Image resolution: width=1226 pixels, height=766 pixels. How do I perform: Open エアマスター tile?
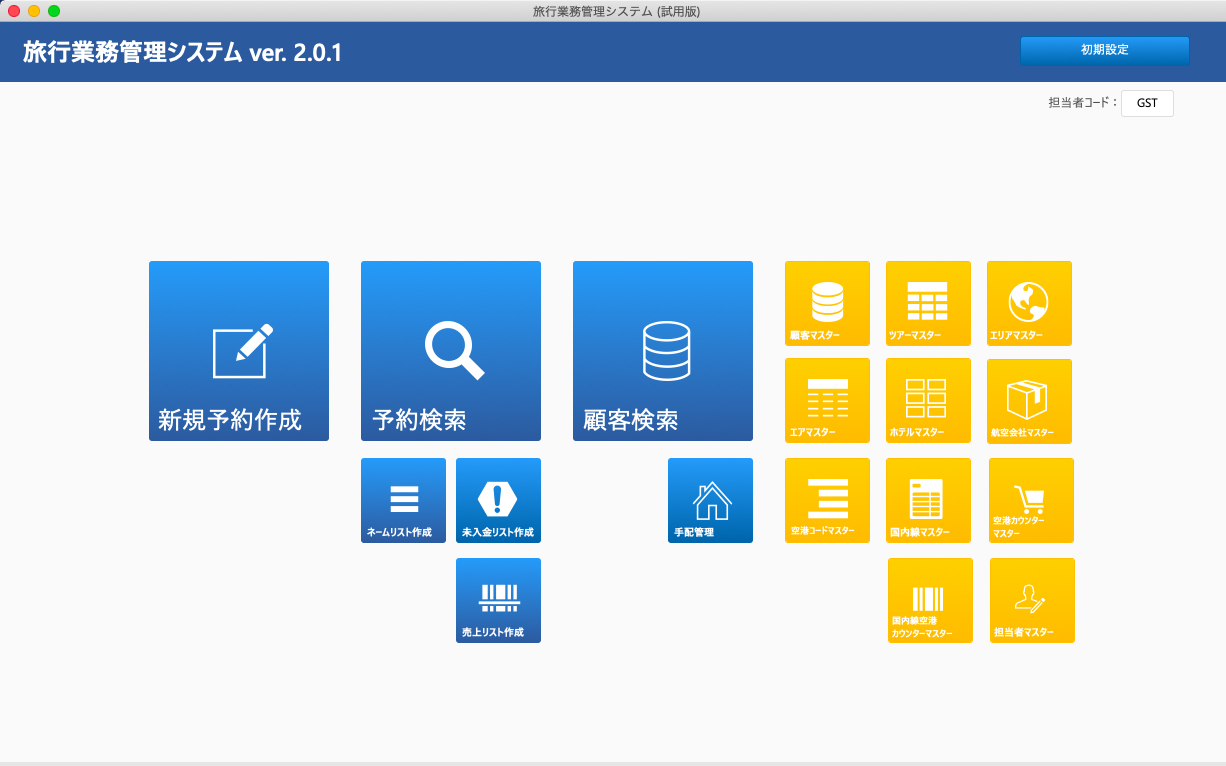coord(827,400)
